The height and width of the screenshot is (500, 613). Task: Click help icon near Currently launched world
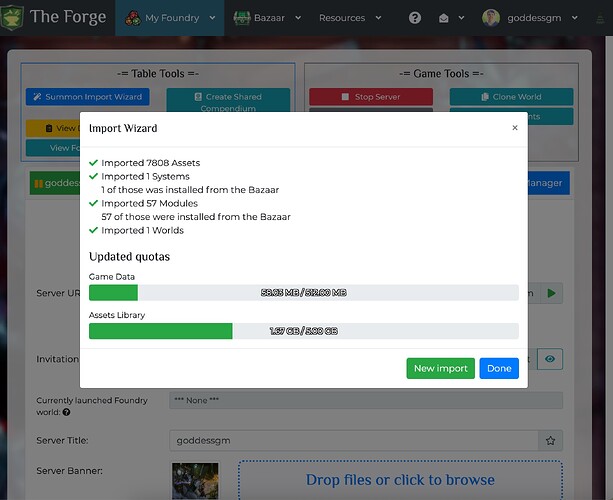[66, 411]
